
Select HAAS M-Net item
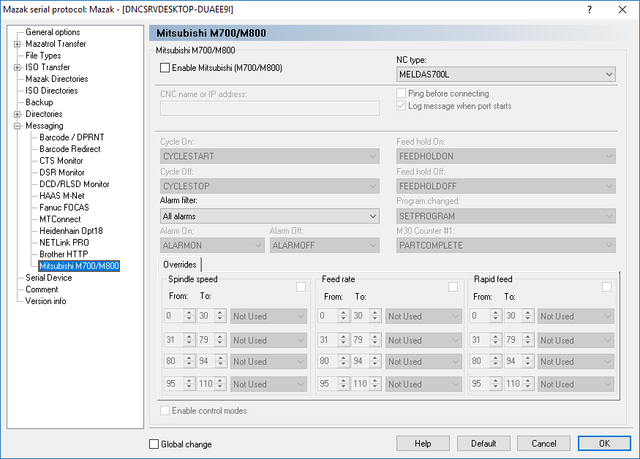62,196
